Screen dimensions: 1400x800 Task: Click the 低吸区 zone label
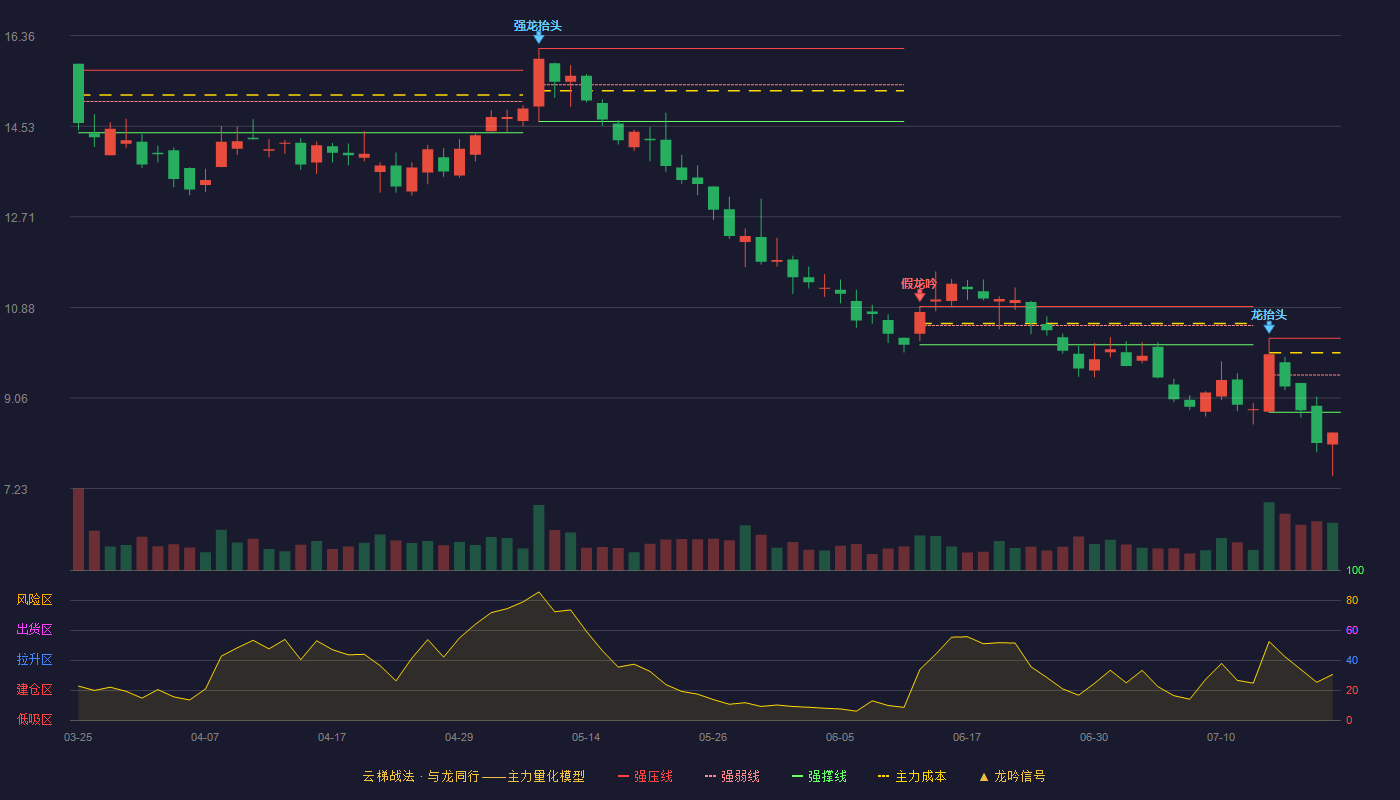[34, 719]
